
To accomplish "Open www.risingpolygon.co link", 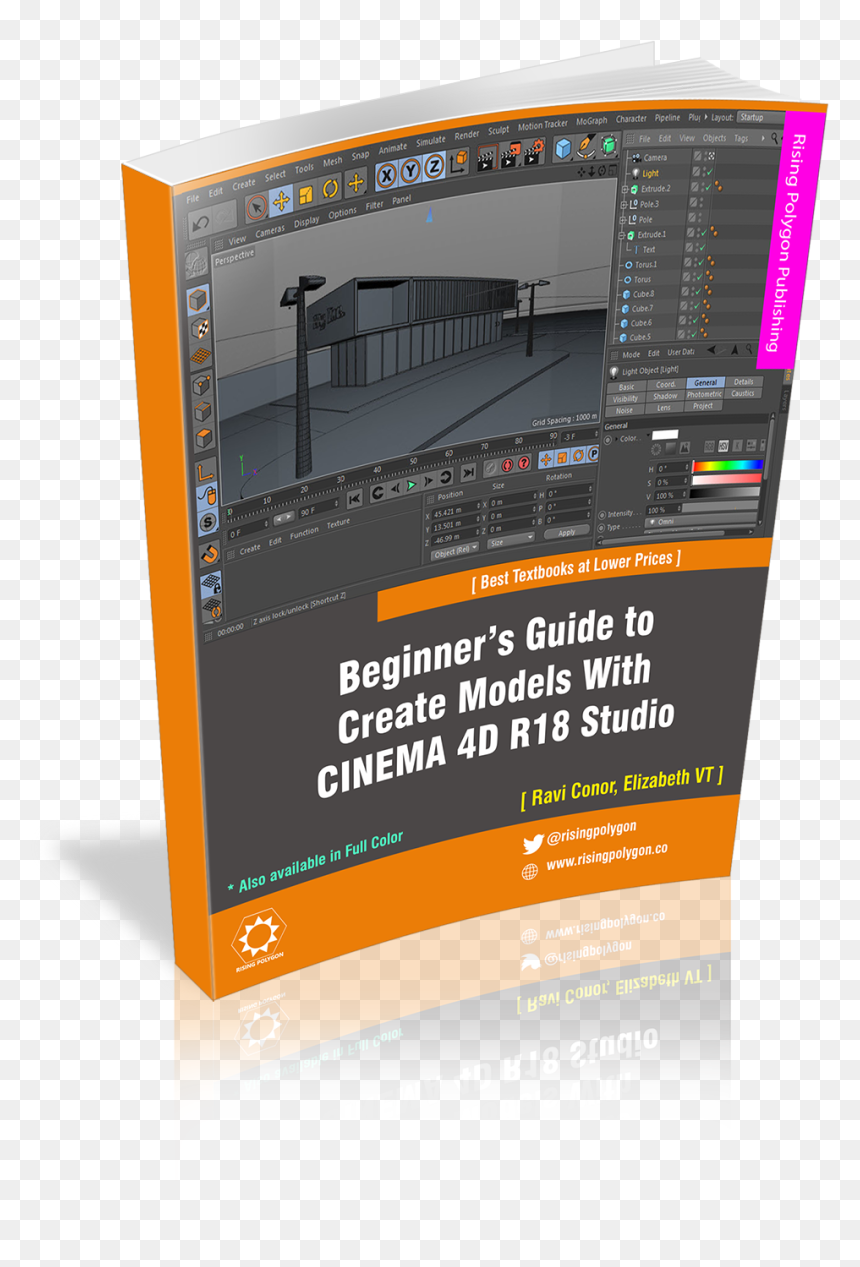I will click(x=607, y=858).
